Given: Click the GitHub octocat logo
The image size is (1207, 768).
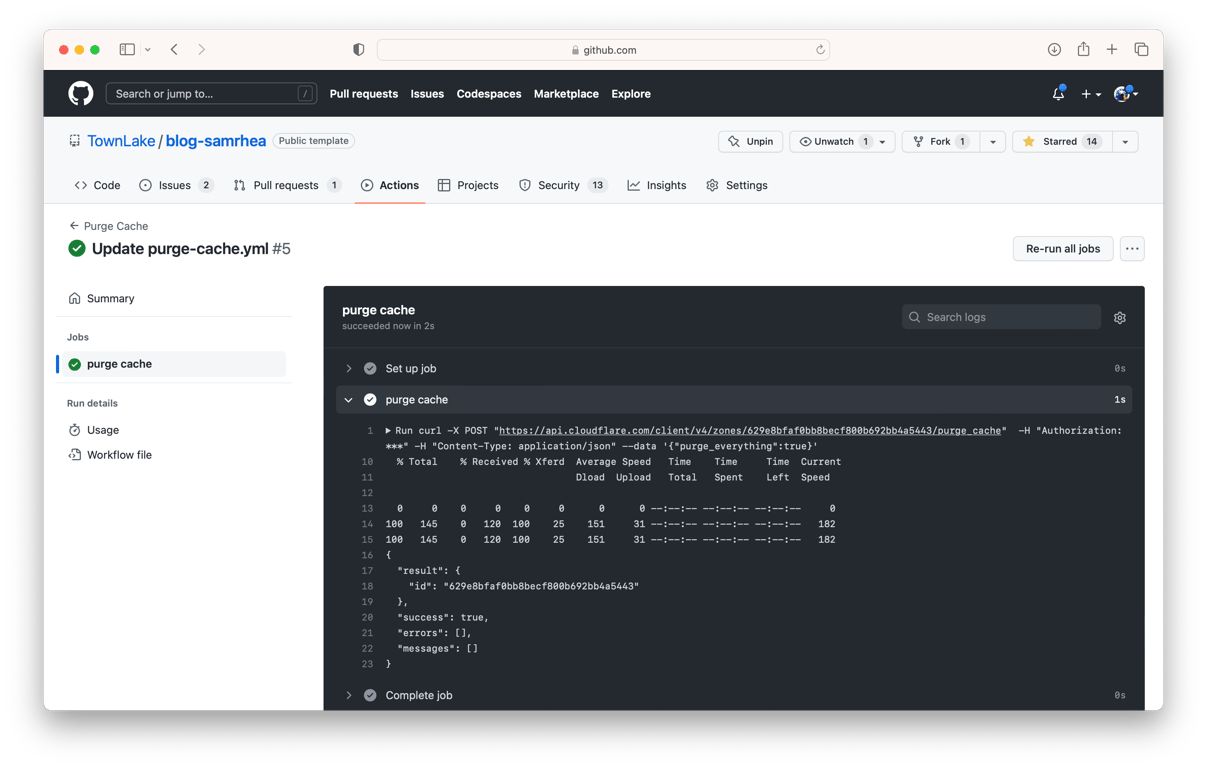Looking at the screenshot, I should tap(80, 93).
